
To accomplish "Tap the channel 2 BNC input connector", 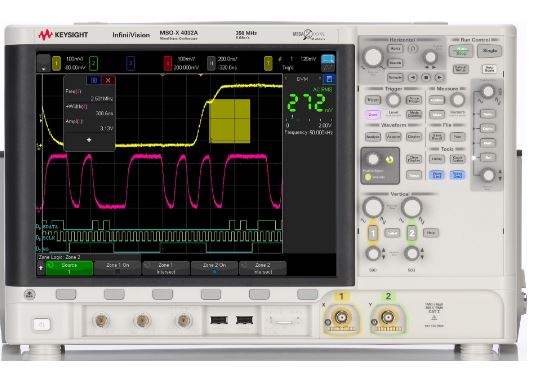I will pos(388,317).
